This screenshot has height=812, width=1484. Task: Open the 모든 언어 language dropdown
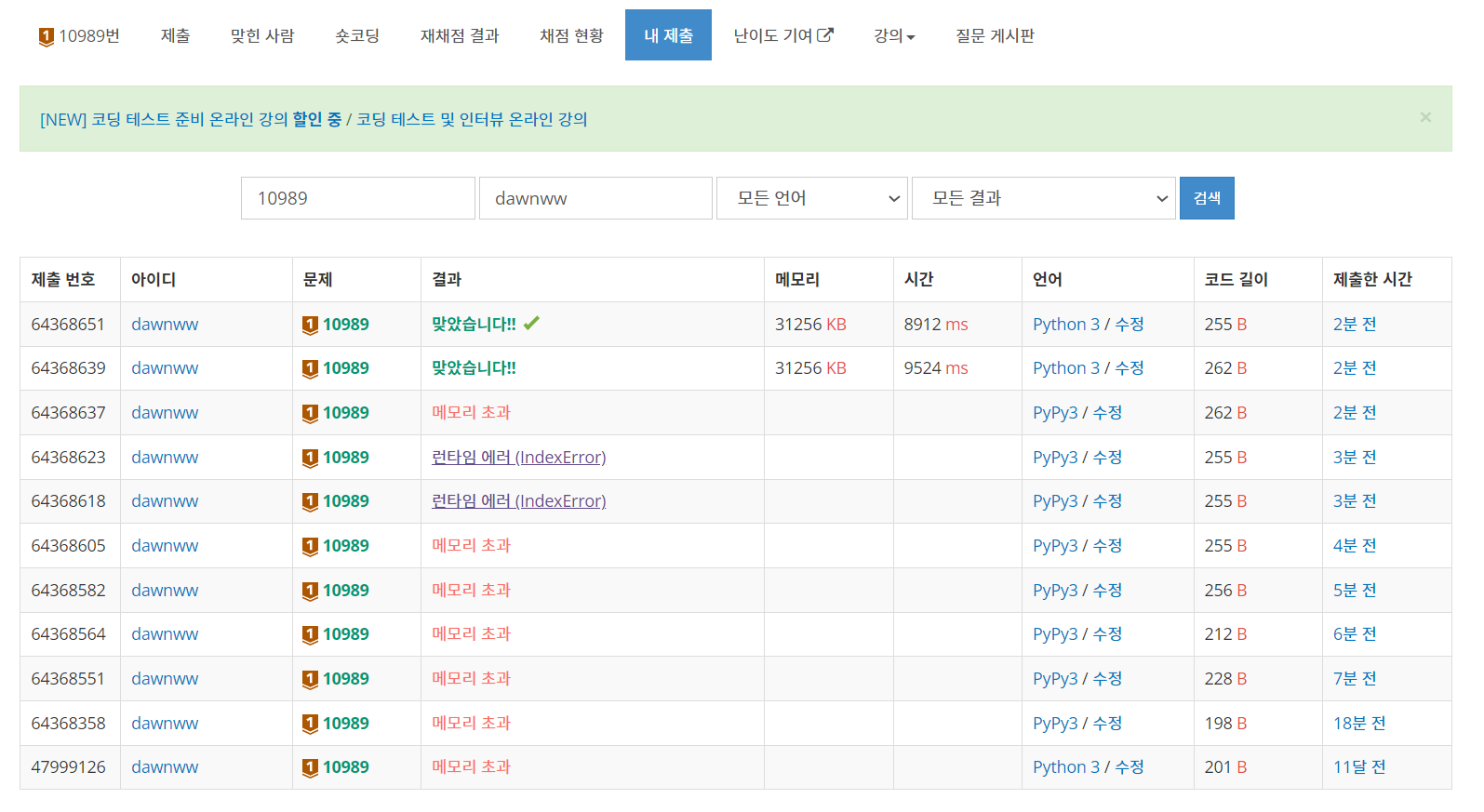pyautogui.click(x=812, y=198)
